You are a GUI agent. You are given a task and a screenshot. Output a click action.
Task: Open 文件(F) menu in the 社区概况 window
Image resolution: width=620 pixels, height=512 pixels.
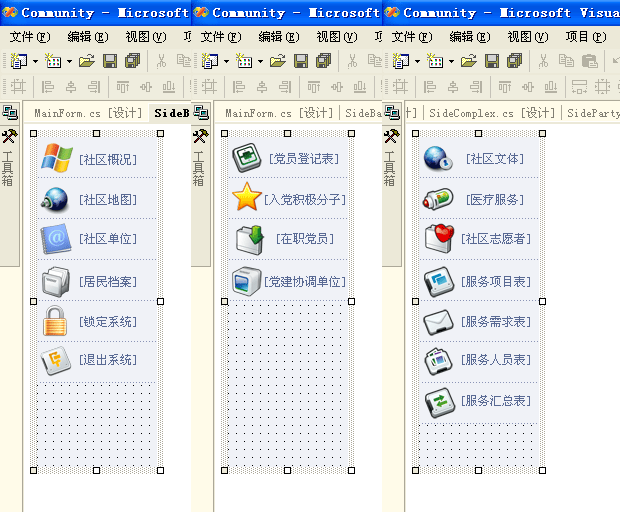(x=30, y=37)
